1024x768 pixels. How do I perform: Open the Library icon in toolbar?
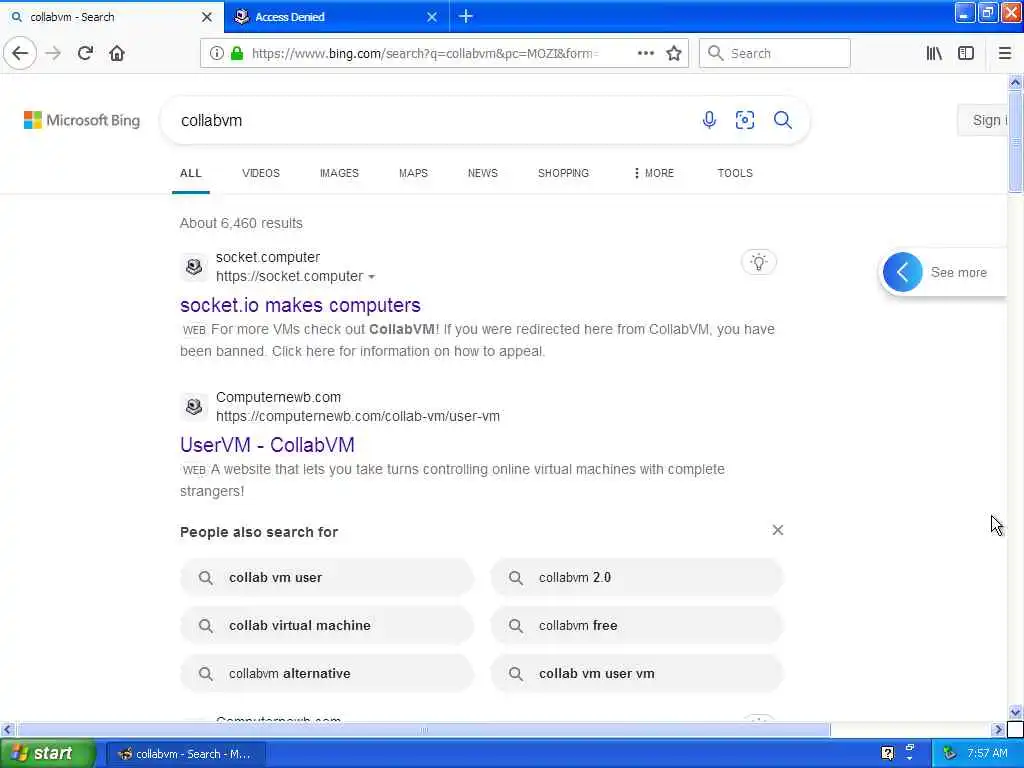(934, 53)
